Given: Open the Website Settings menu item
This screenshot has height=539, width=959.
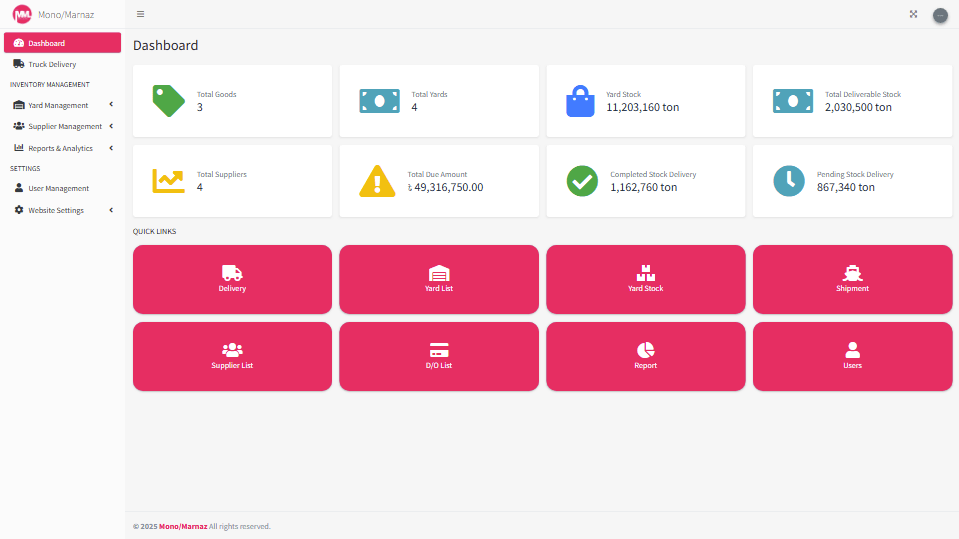Looking at the screenshot, I should (62, 210).
